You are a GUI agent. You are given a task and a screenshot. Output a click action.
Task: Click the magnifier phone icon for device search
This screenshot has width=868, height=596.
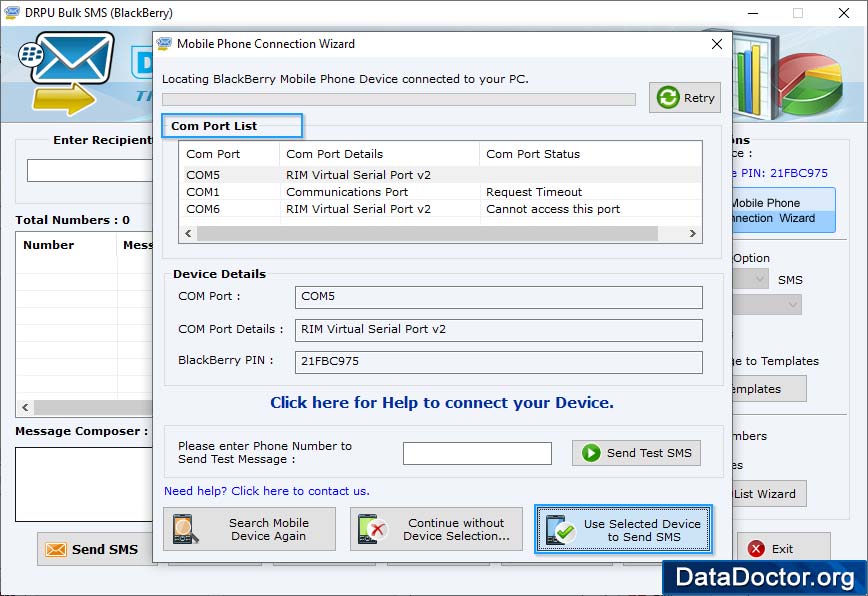tap(185, 529)
